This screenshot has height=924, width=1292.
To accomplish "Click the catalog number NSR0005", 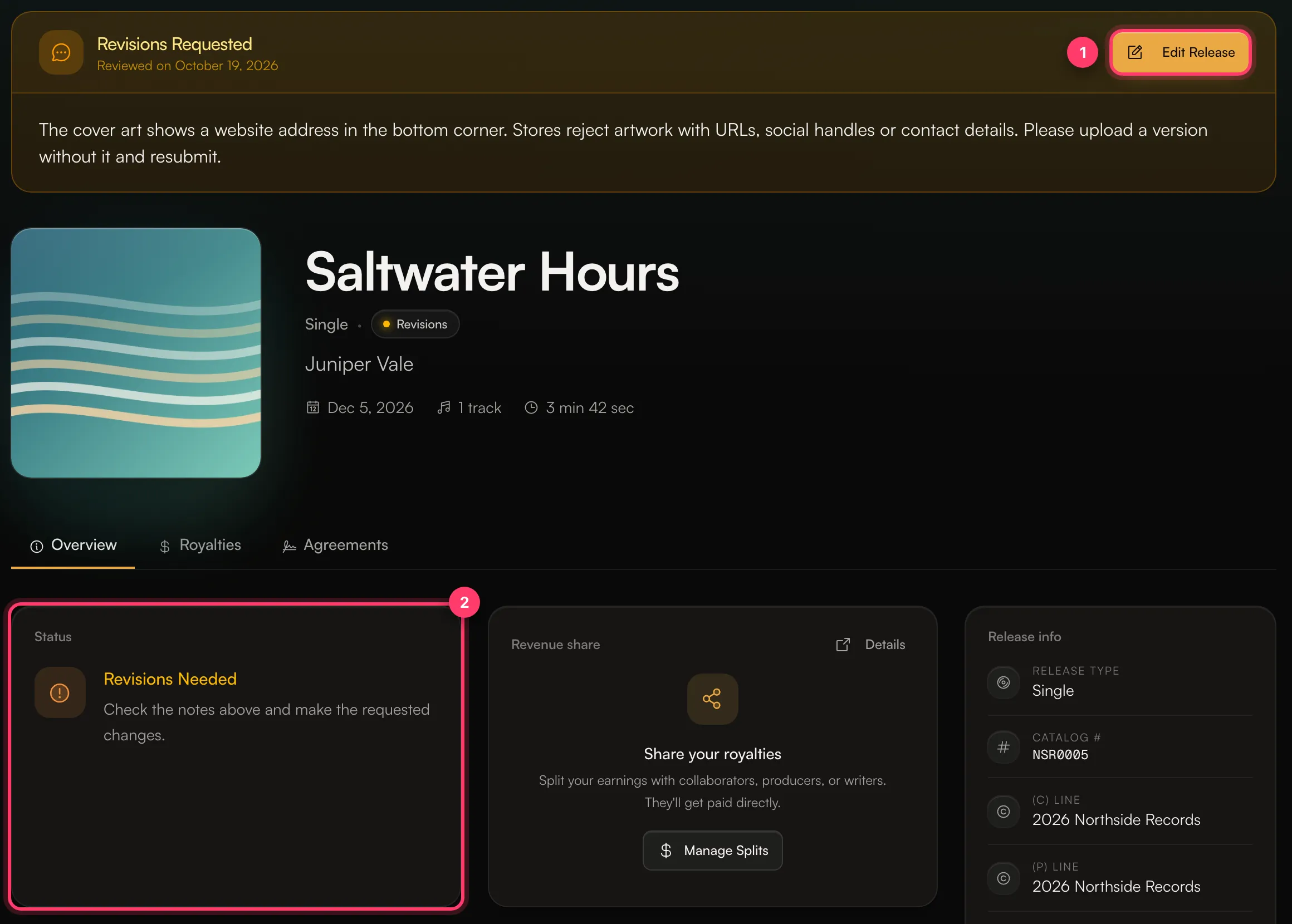I will tap(1060, 755).
